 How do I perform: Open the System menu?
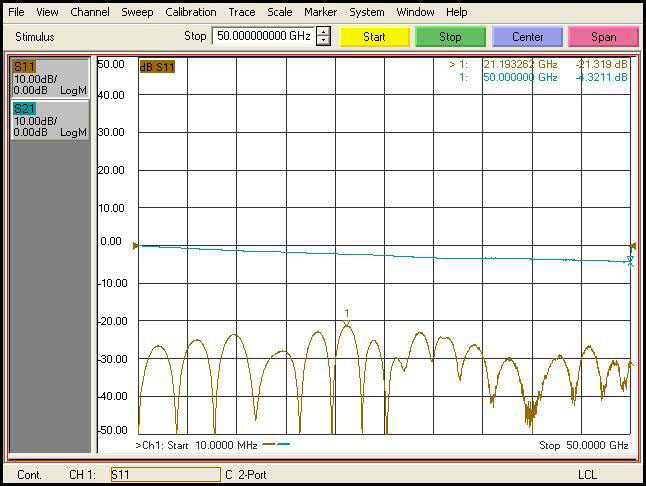pos(367,12)
